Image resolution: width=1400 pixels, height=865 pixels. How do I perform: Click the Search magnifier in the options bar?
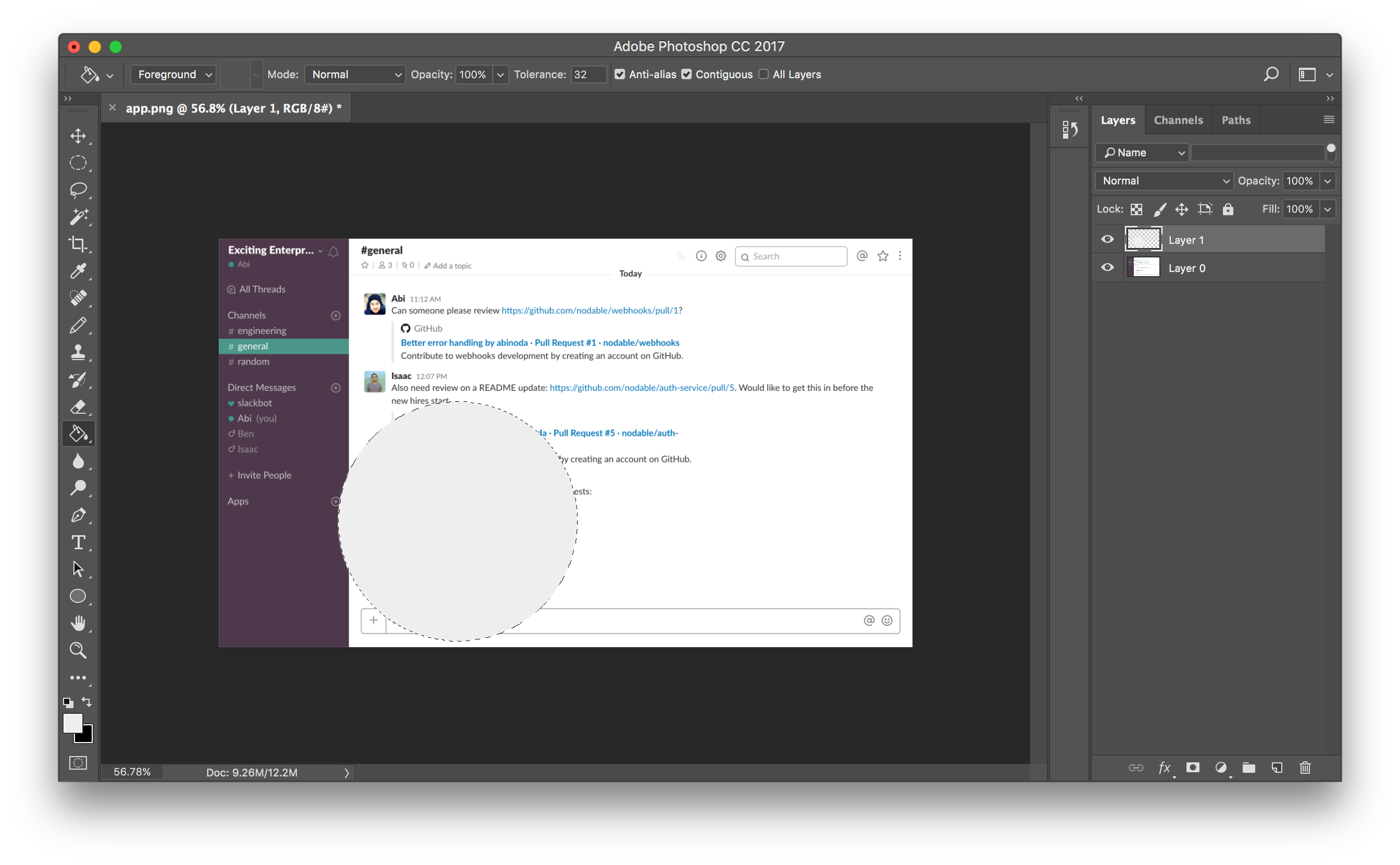click(1271, 75)
